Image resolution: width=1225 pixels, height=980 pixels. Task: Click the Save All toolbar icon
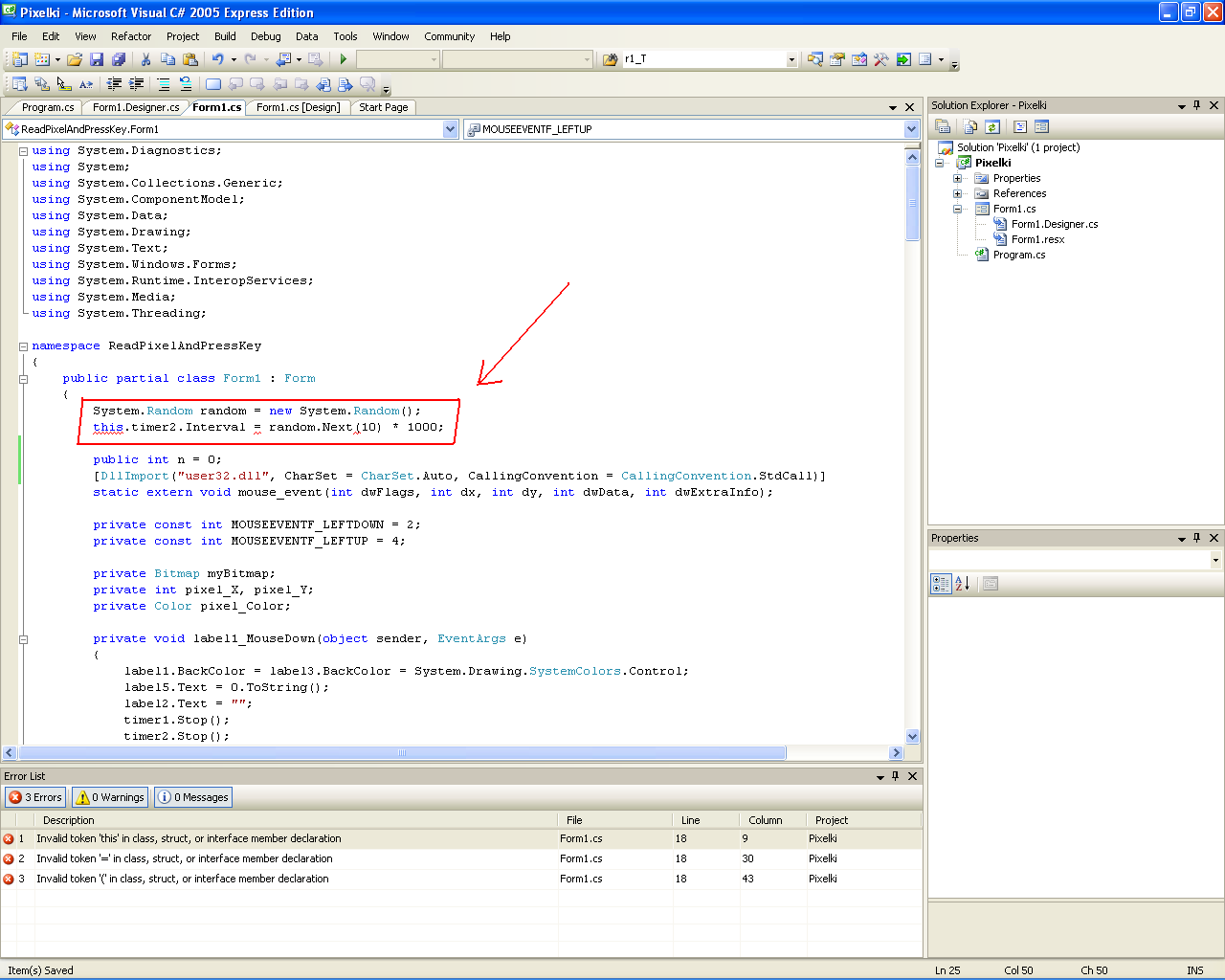point(118,59)
